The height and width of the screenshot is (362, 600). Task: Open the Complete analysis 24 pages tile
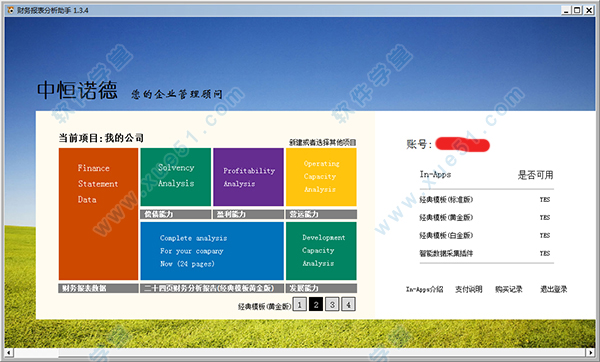(x=212, y=251)
